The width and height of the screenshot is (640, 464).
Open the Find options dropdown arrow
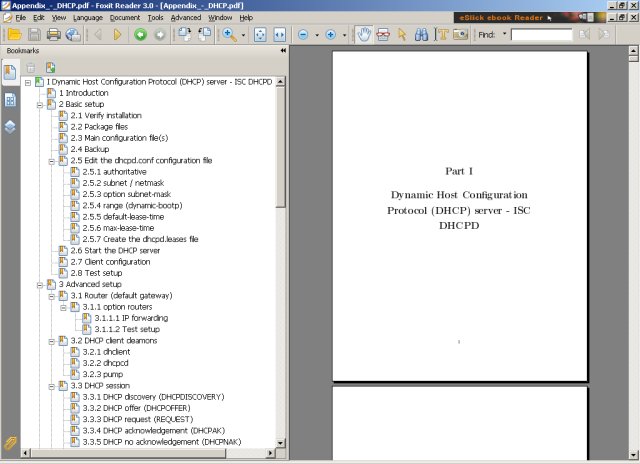tap(504, 34)
